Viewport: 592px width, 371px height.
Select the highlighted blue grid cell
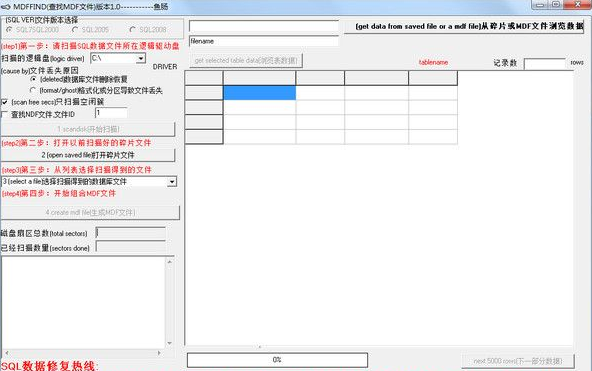259,93
